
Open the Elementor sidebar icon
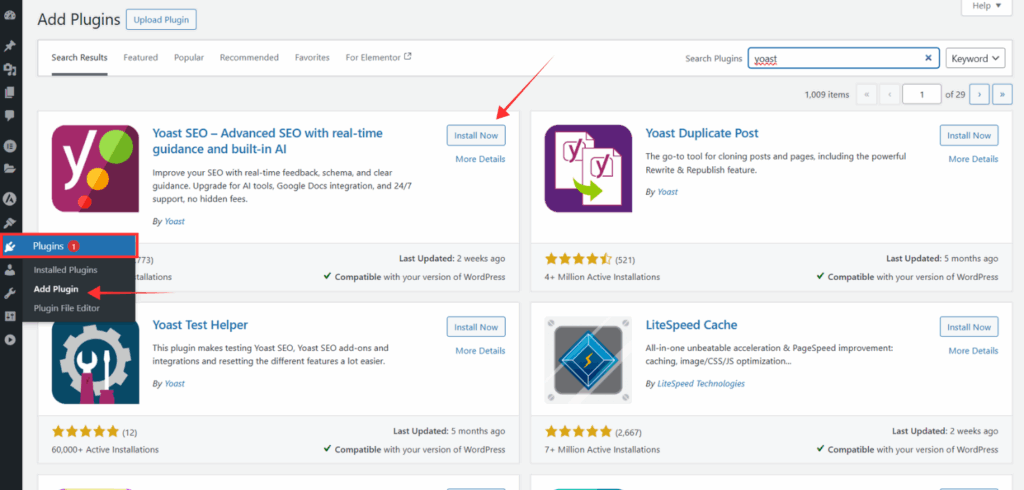(x=10, y=146)
